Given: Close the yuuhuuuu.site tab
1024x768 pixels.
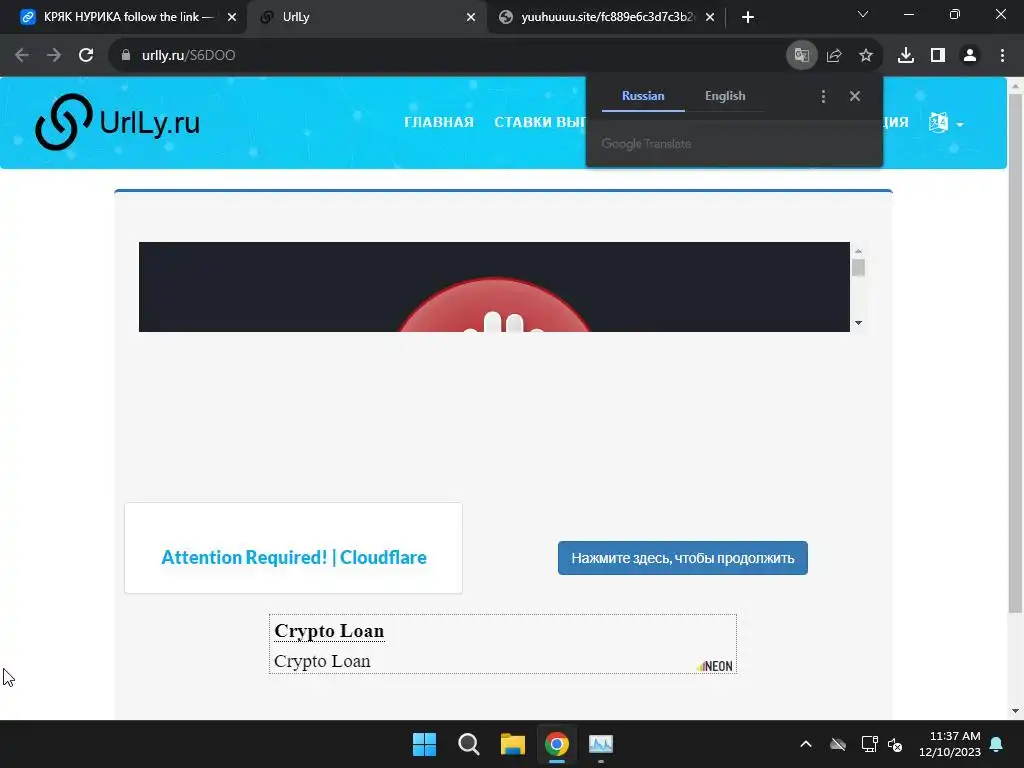Looking at the screenshot, I should pos(710,18).
